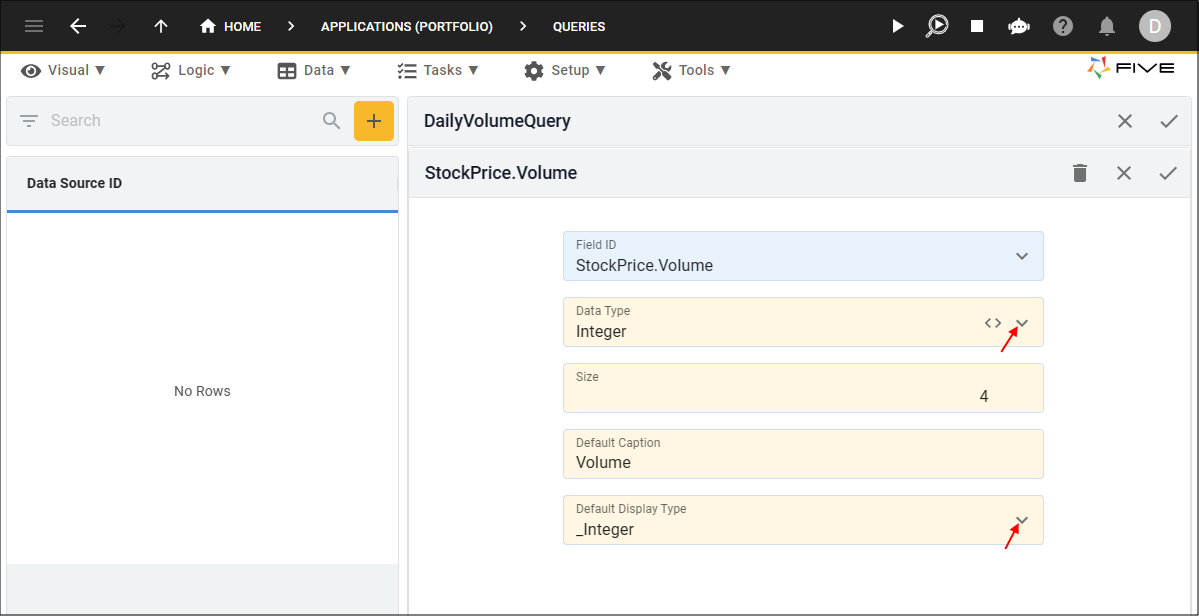Image resolution: width=1199 pixels, height=616 pixels.
Task: Open notifications bell
Action: pyautogui.click(x=1106, y=27)
